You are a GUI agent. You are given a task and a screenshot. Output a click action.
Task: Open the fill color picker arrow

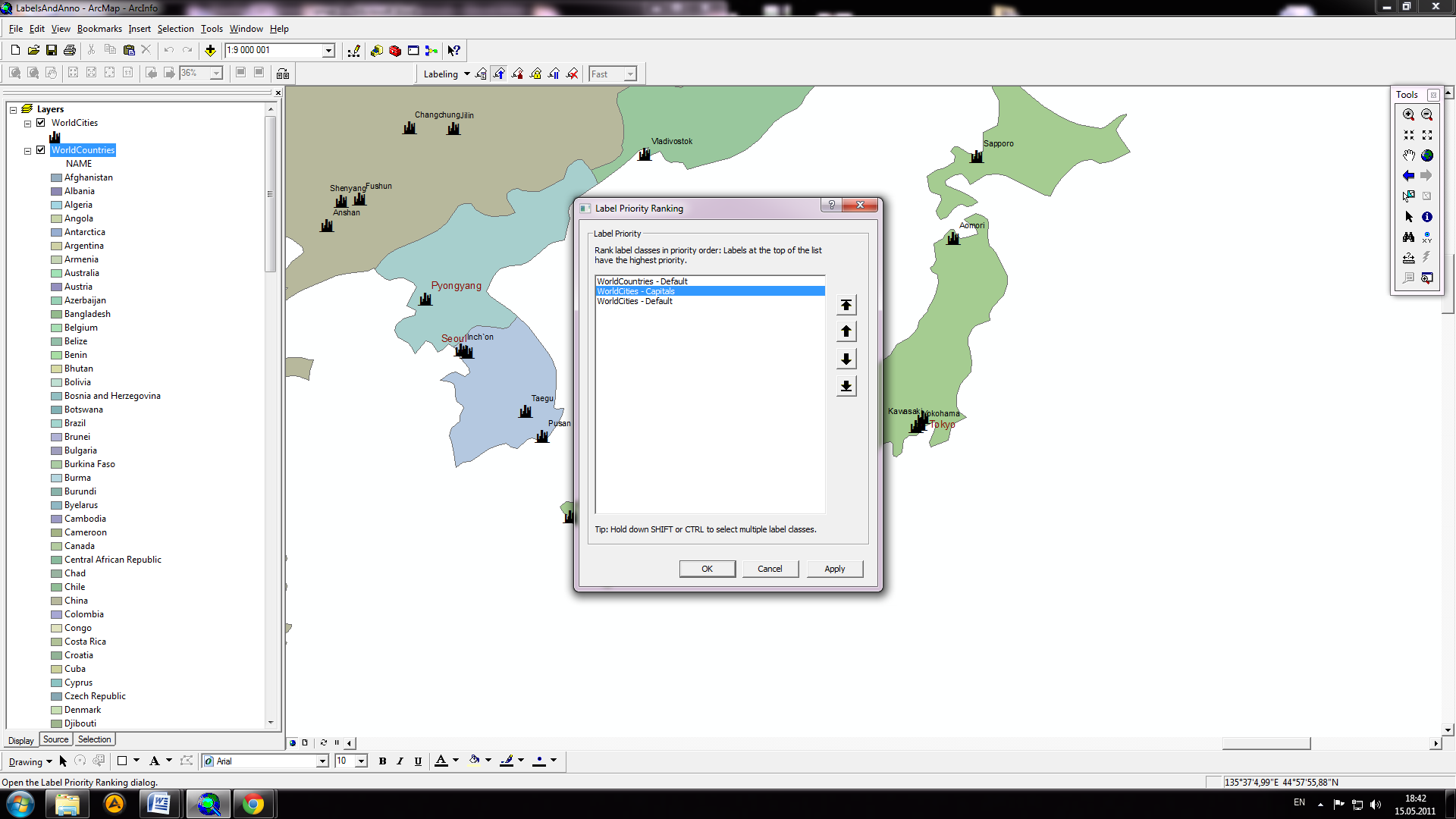coord(488,761)
